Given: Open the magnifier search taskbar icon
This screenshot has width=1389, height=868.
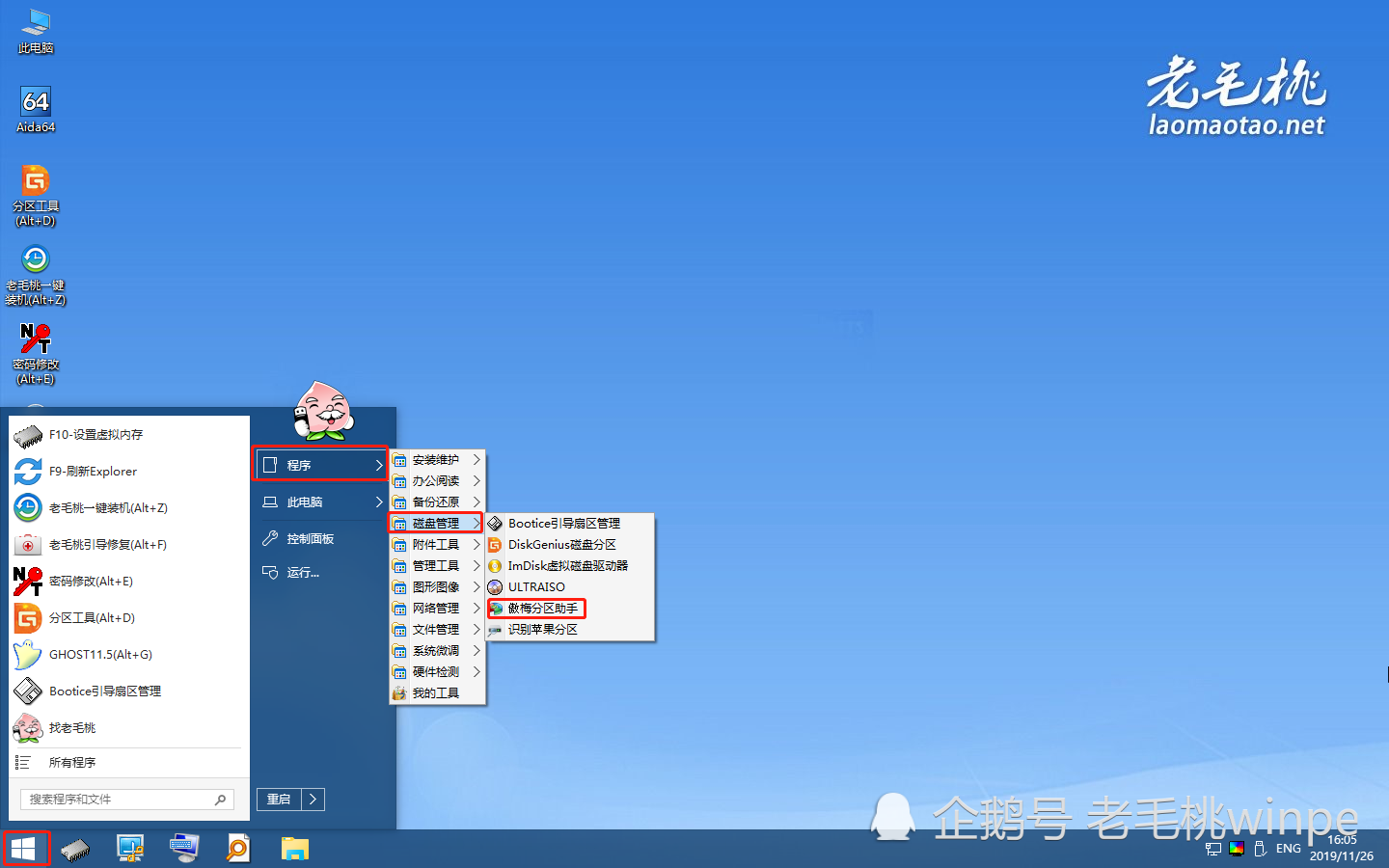Looking at the screenshot, I should [x=238, y=849].
